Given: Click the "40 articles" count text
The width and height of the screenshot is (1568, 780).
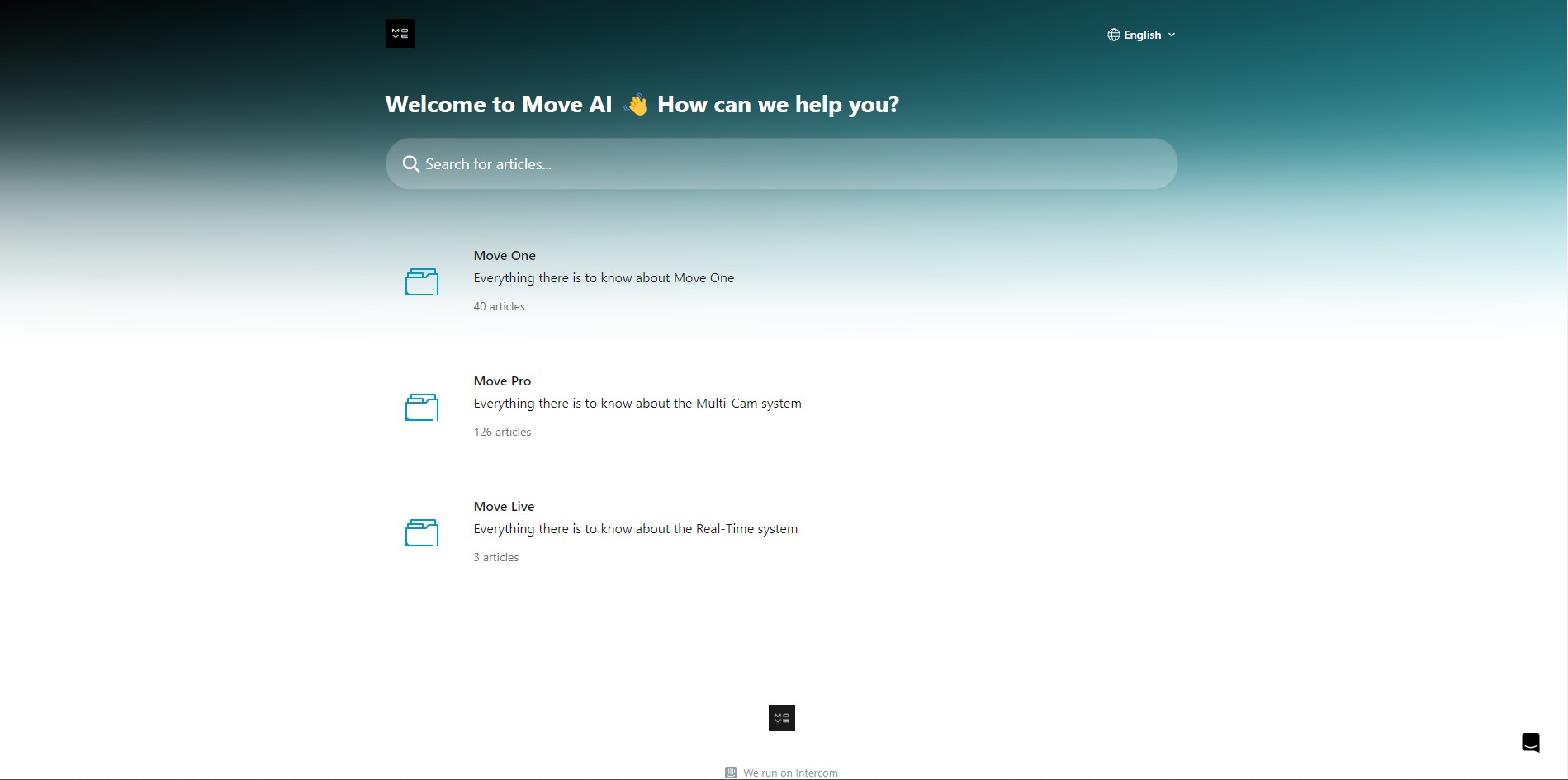Looking at the screenshot, I should click(499, 306).
